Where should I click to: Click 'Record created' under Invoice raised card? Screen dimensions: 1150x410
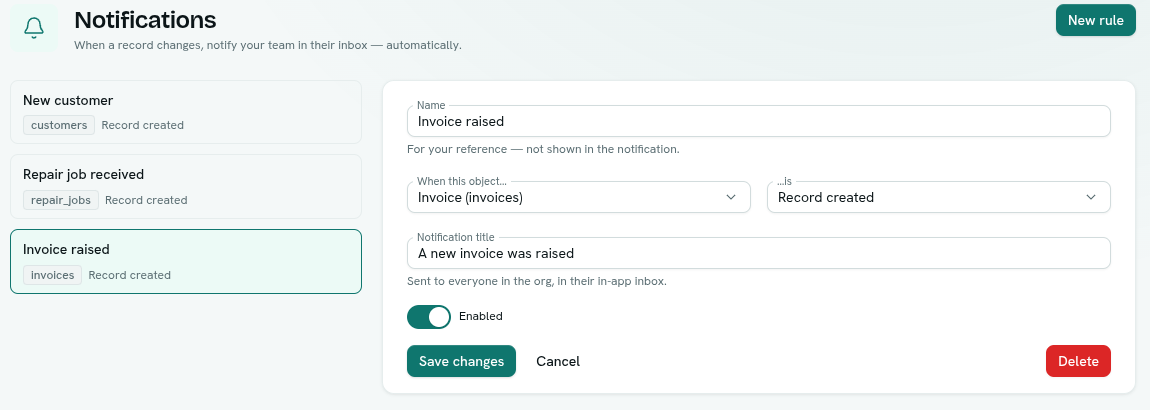[x=130, y=275]
